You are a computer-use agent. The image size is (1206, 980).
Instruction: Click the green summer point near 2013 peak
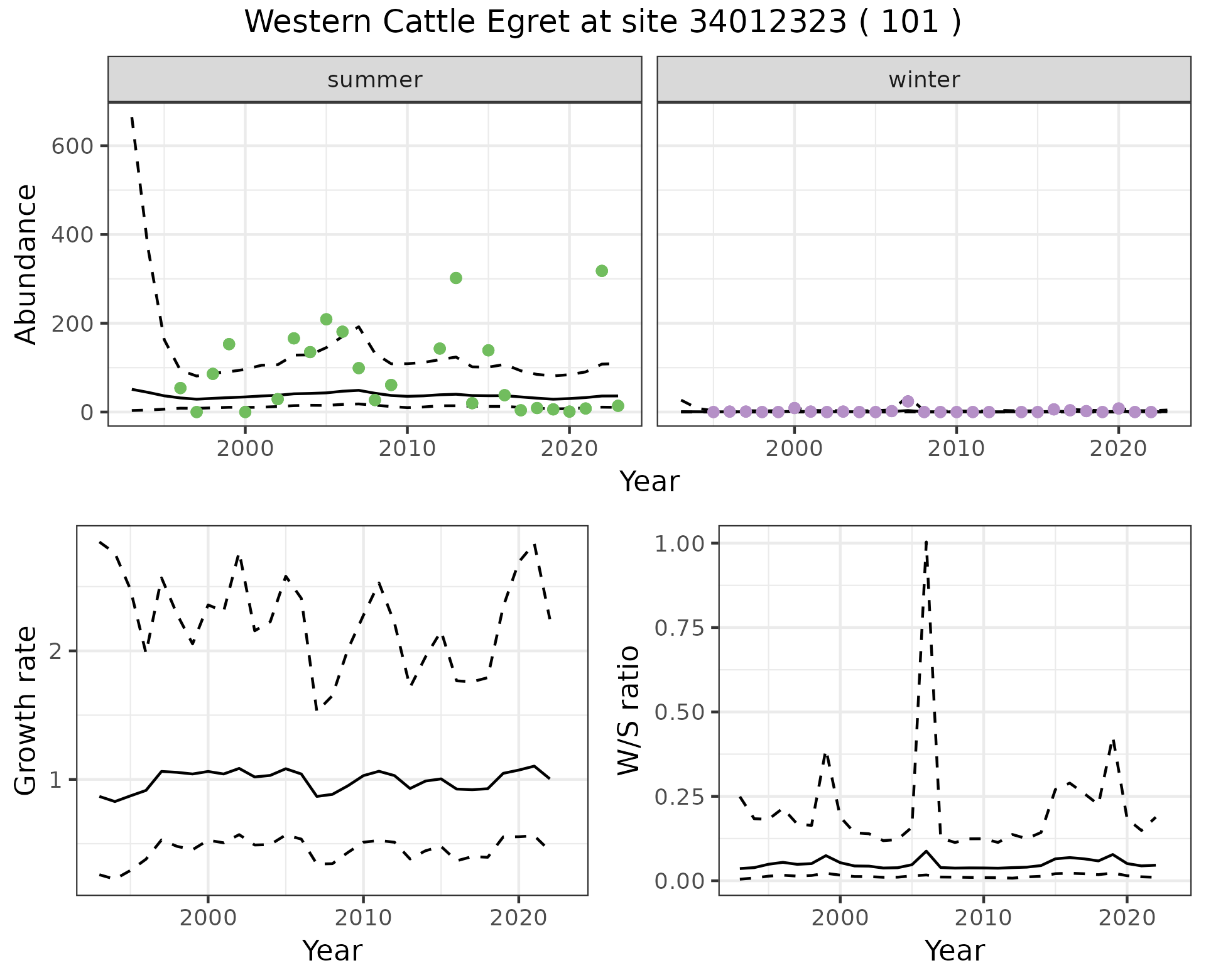click(x=456, y=278)
